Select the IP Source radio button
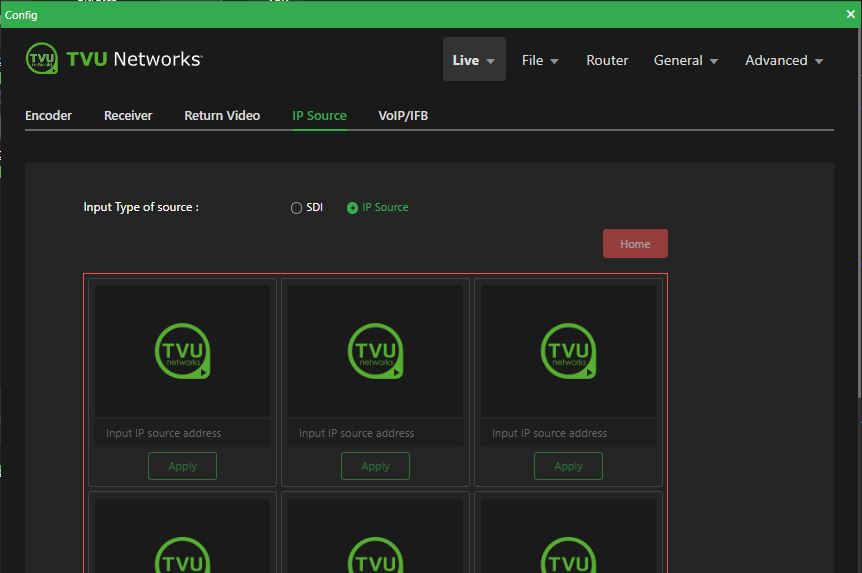The image size is (862, 573). [352, 208]
